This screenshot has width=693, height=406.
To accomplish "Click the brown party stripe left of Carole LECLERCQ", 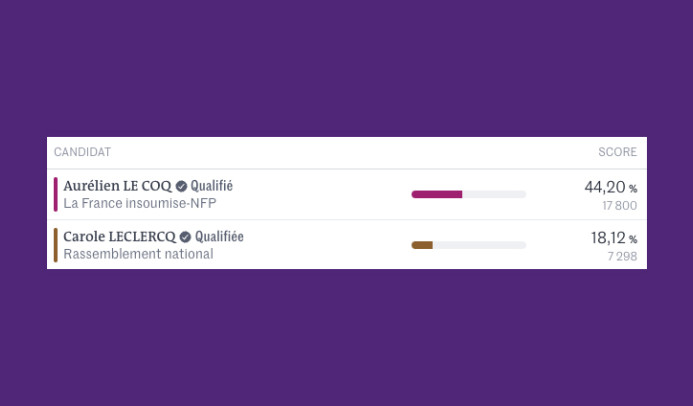I will point(56,245).
